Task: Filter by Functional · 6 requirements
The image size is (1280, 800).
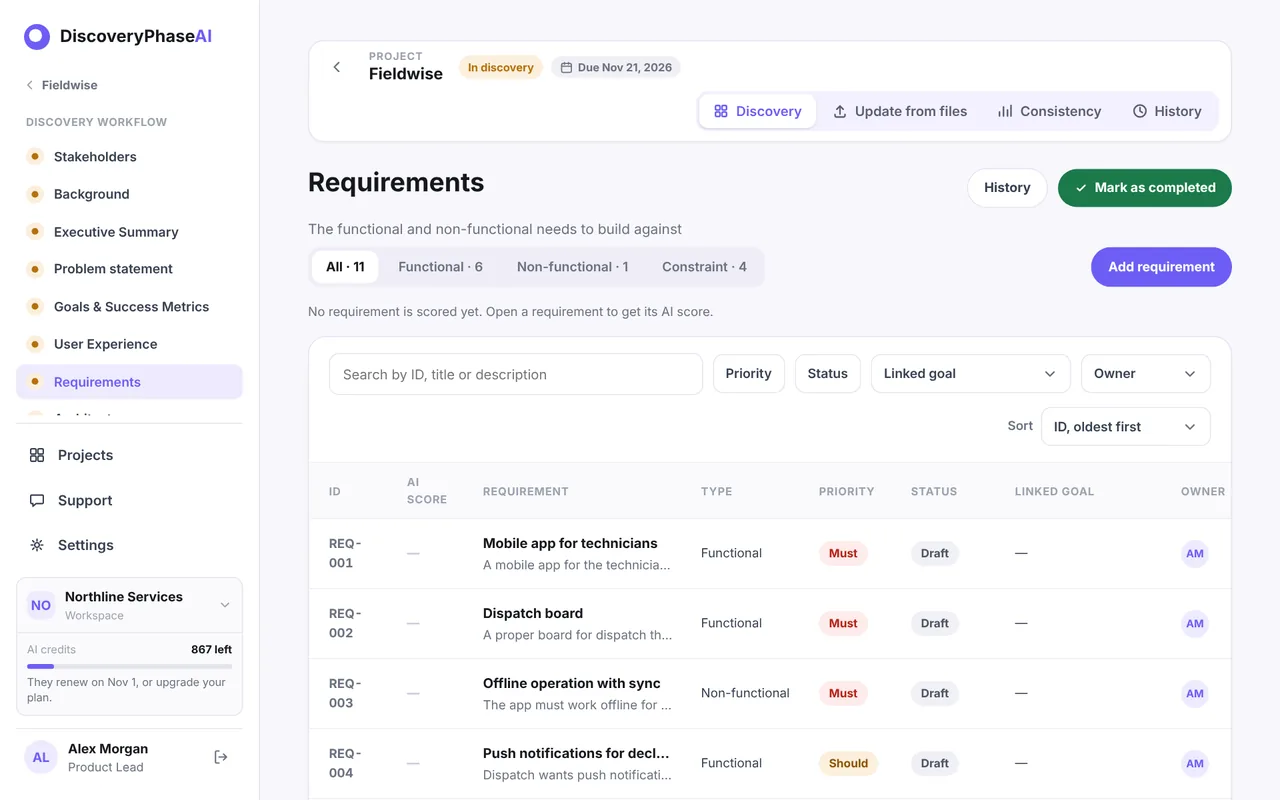Action: (x=441, y=267)
